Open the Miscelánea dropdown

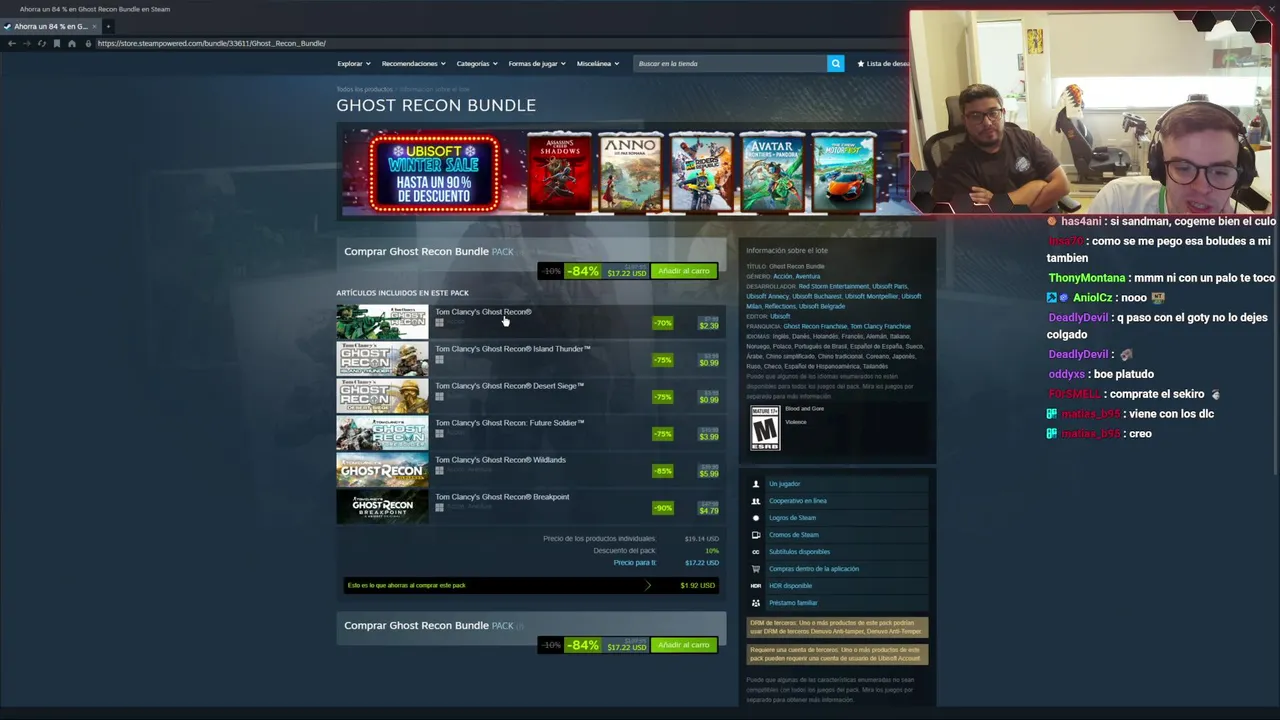(598, 63)
